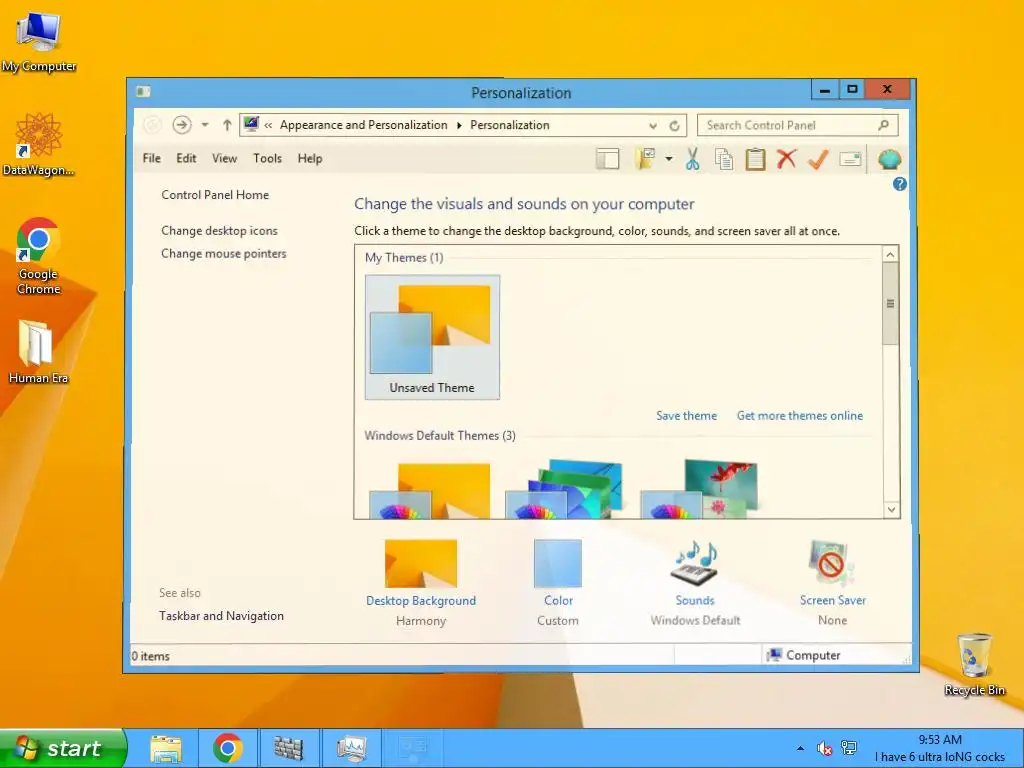
Task: Select Google Chrome desktop shortcut
Action: pyautogui.click(x=38, y=257)
